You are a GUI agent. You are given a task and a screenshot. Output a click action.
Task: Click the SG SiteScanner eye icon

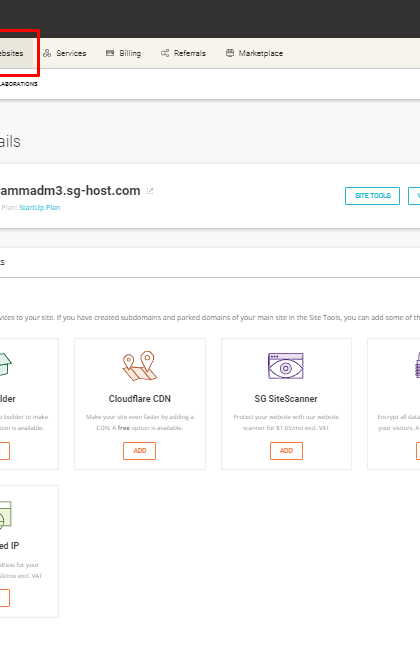(286, 366)
